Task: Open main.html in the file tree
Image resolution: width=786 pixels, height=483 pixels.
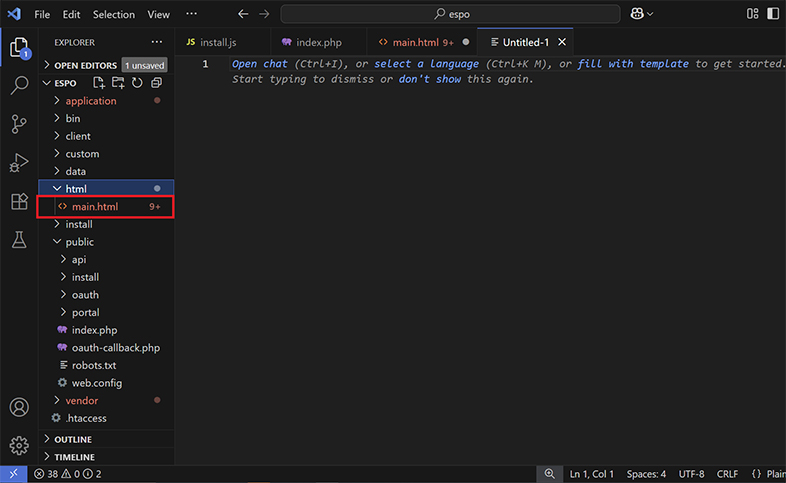Action: click(94, 206)
